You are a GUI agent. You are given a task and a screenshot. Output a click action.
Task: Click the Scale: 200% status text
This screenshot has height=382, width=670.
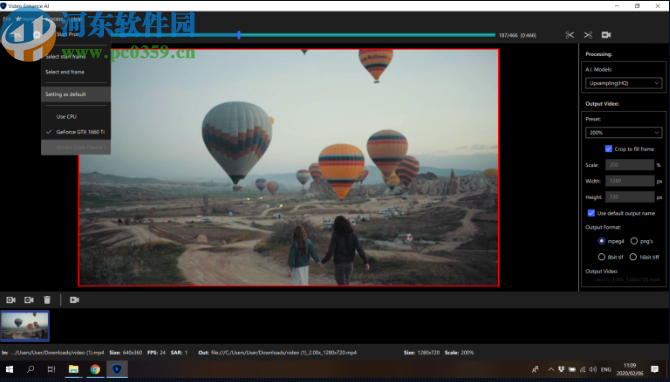[x=459, y=353]
